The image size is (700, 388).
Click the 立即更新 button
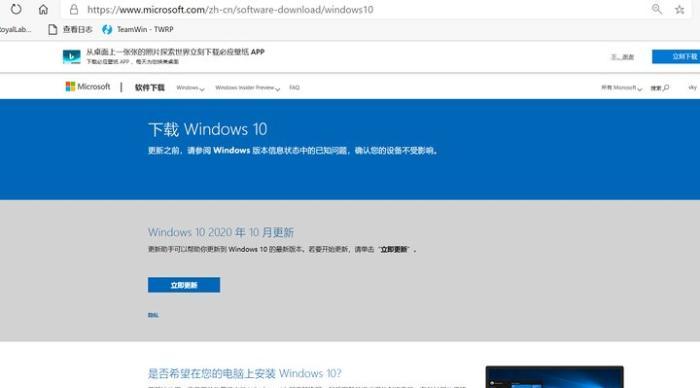pos(184,285)
